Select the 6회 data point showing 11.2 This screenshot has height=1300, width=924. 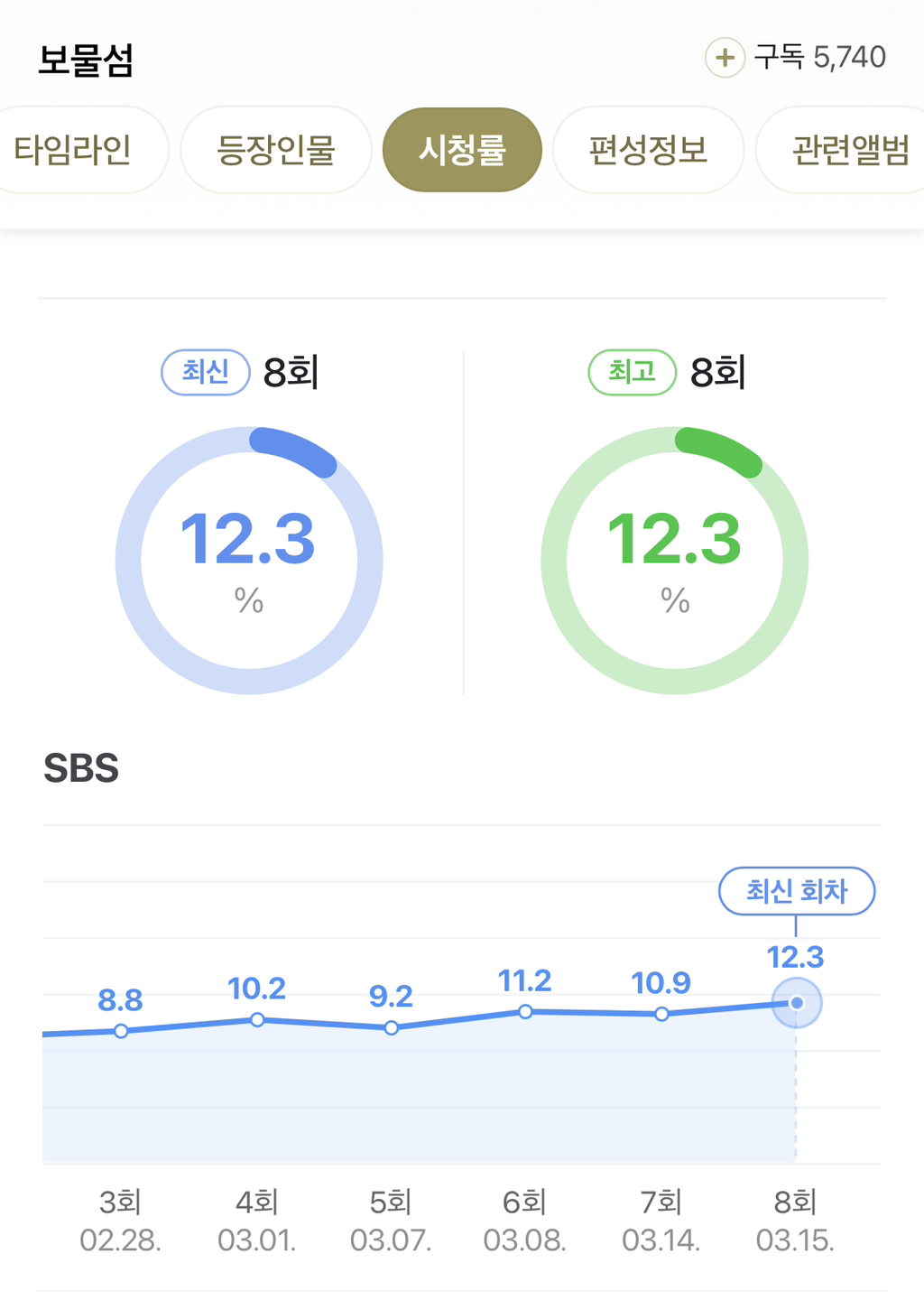pos(525,1012)
